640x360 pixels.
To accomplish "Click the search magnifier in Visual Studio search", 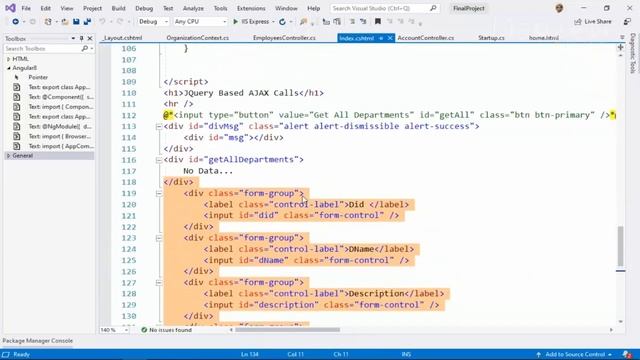I will 433,8.
